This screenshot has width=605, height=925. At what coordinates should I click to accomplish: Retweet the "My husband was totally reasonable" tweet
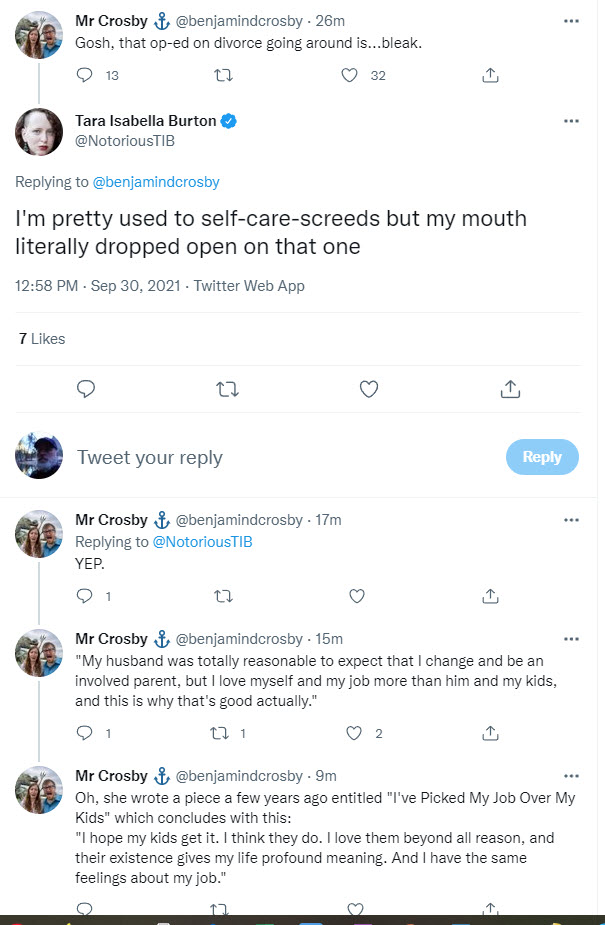tap(223, 733)
